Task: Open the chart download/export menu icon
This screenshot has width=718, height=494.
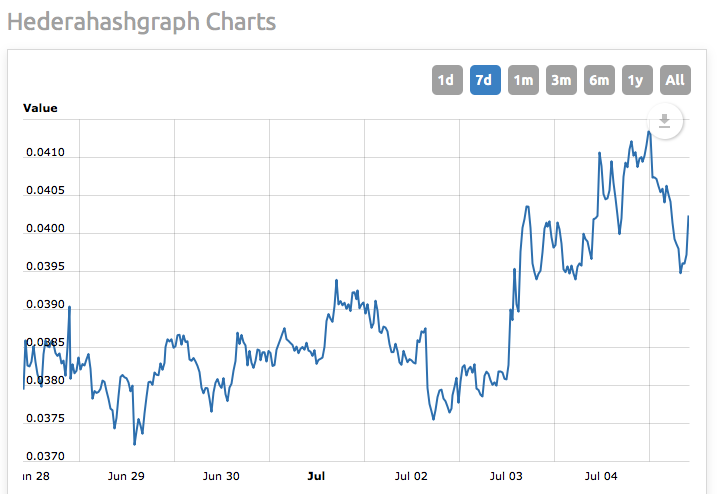Action: coord(668,121)
